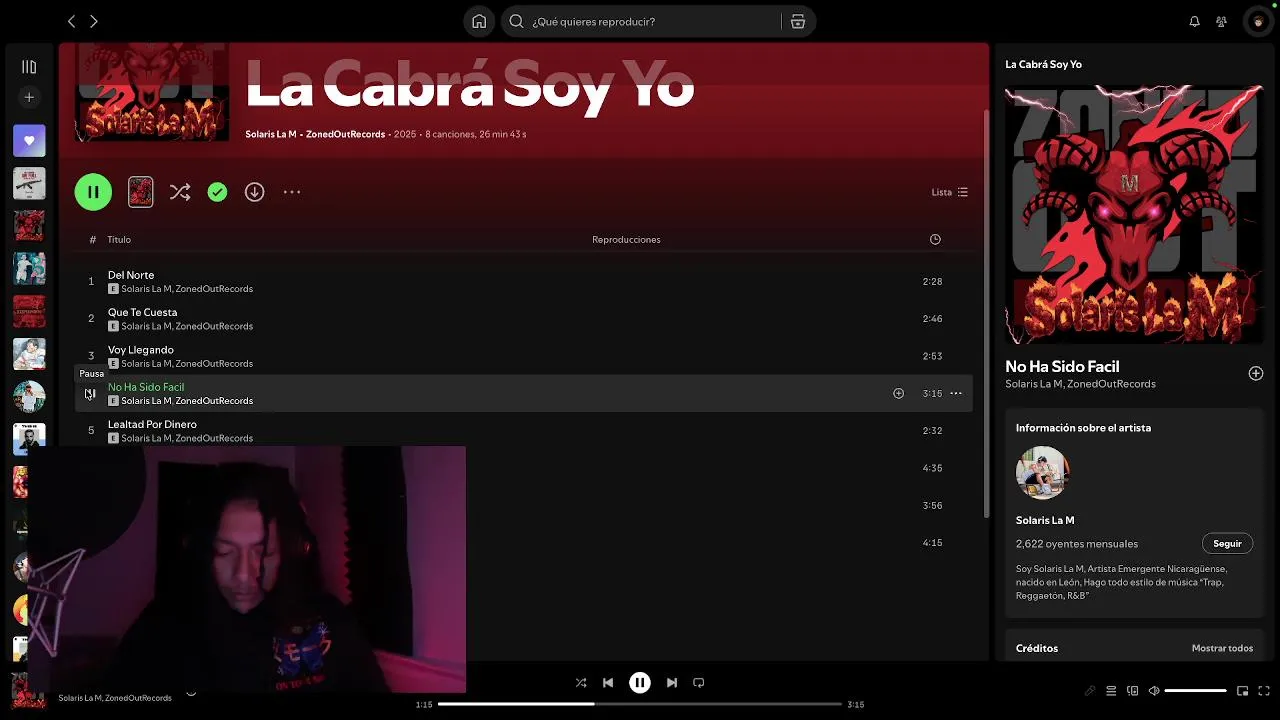Viewport: 1280px width, 720px height.
Task: Click La Cabrá Soy Yo title in right panel
Action: click(1043, 64)
